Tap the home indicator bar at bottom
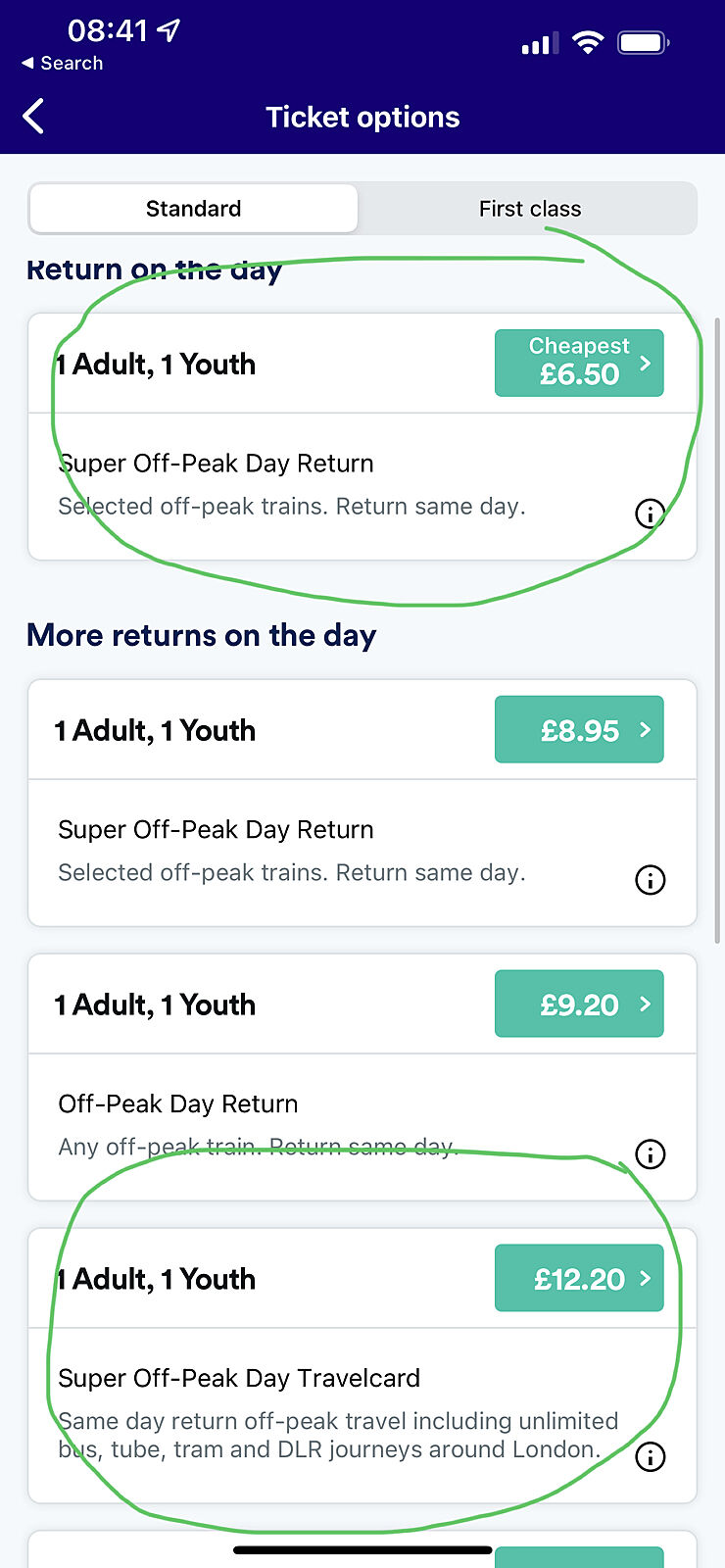 click(x=362, y=1550)
